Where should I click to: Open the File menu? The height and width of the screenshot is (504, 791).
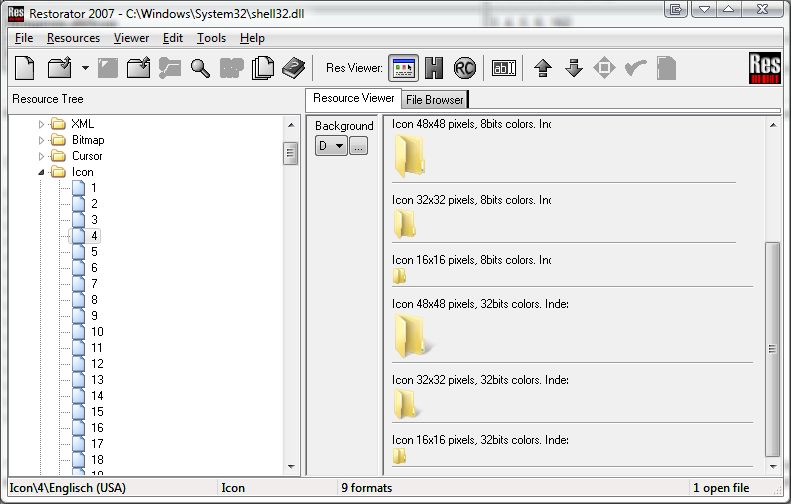click(24, 38)
